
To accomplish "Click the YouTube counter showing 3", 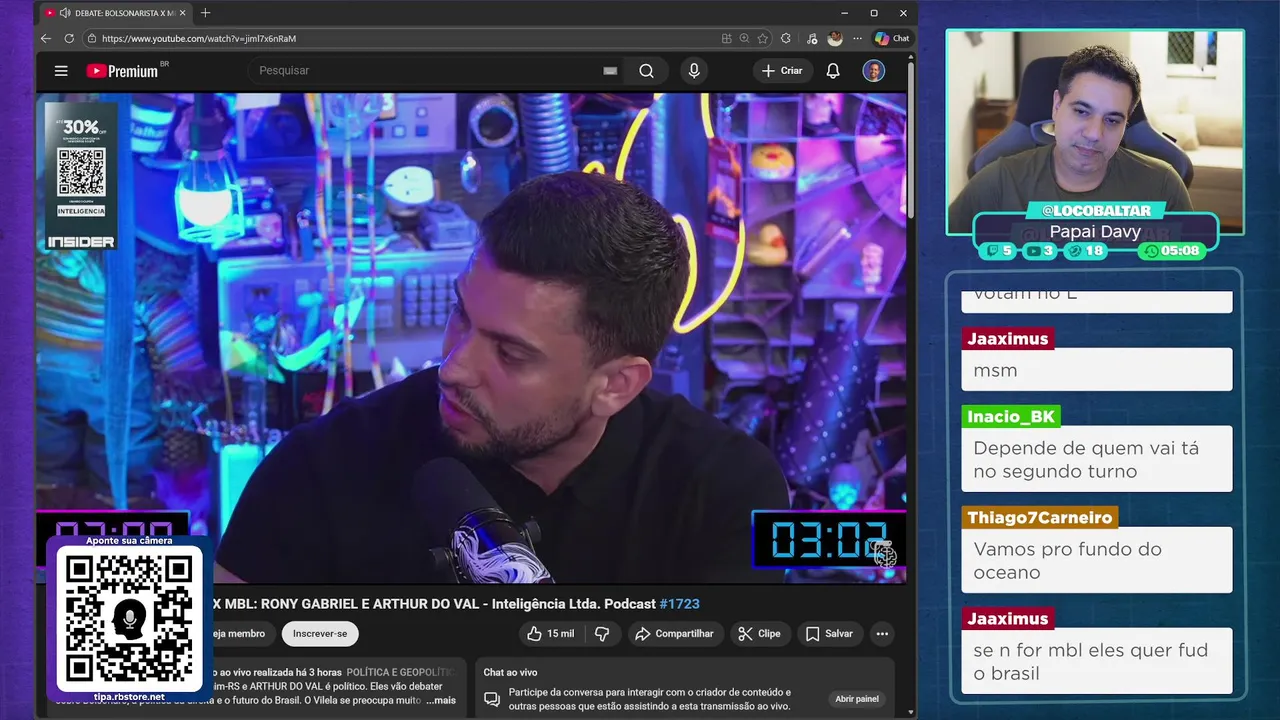I will tap(1041, 251).
